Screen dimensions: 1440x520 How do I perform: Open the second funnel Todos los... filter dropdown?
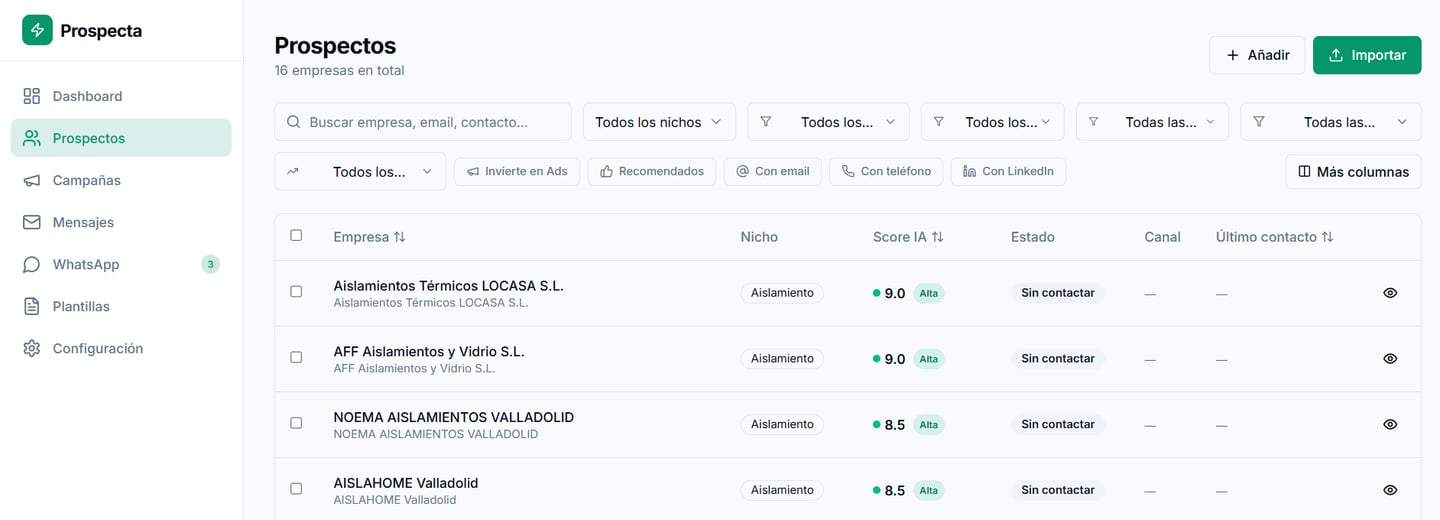coord(993,122)
